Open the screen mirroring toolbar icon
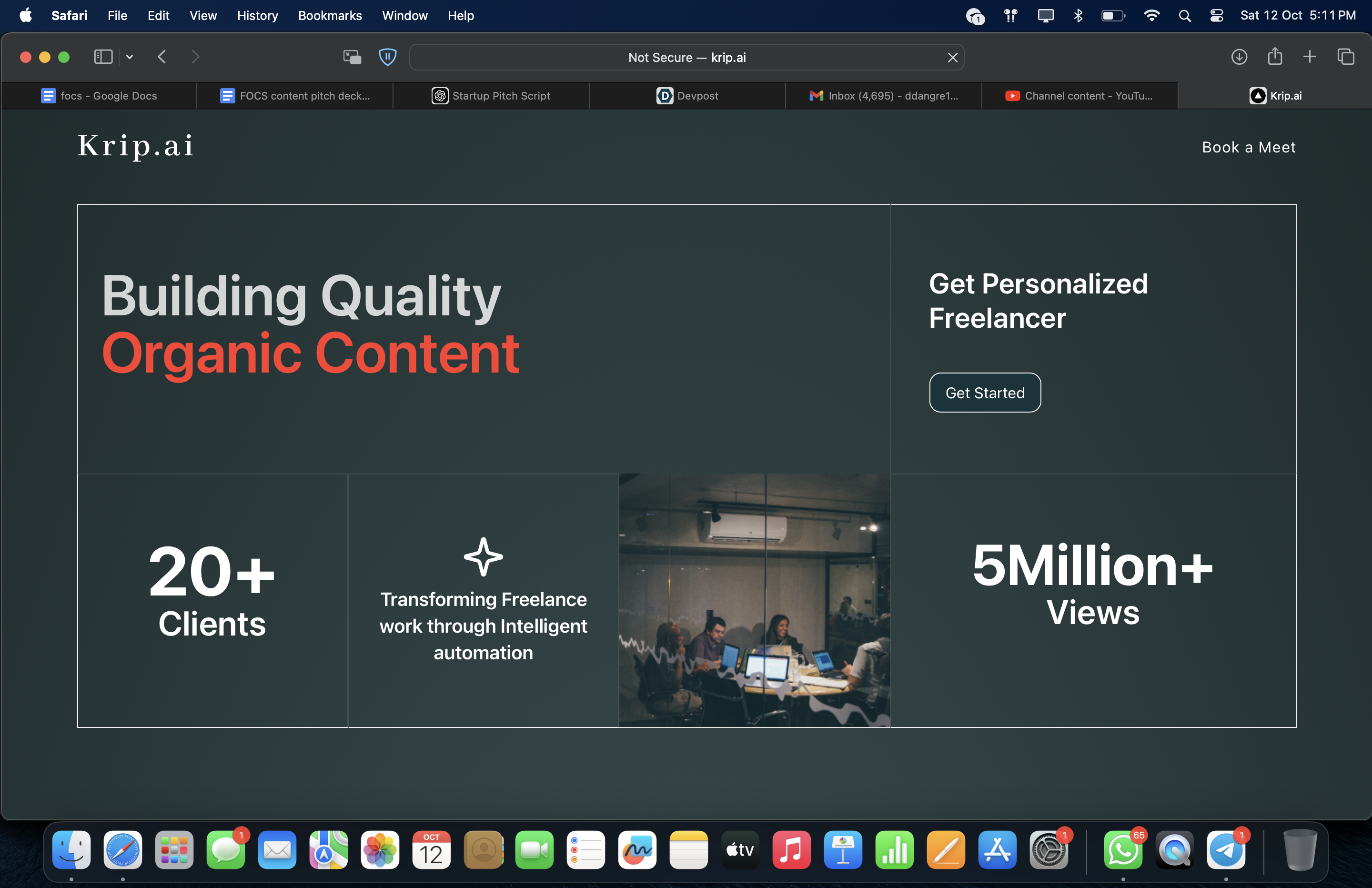1372x888 pixels. (x=352, y=57)
